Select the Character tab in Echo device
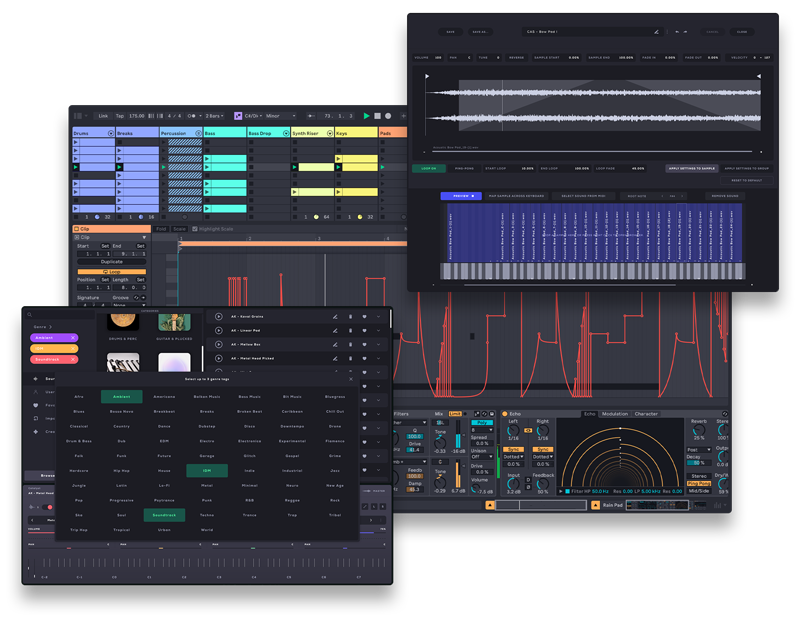 (x=646, y=414)
